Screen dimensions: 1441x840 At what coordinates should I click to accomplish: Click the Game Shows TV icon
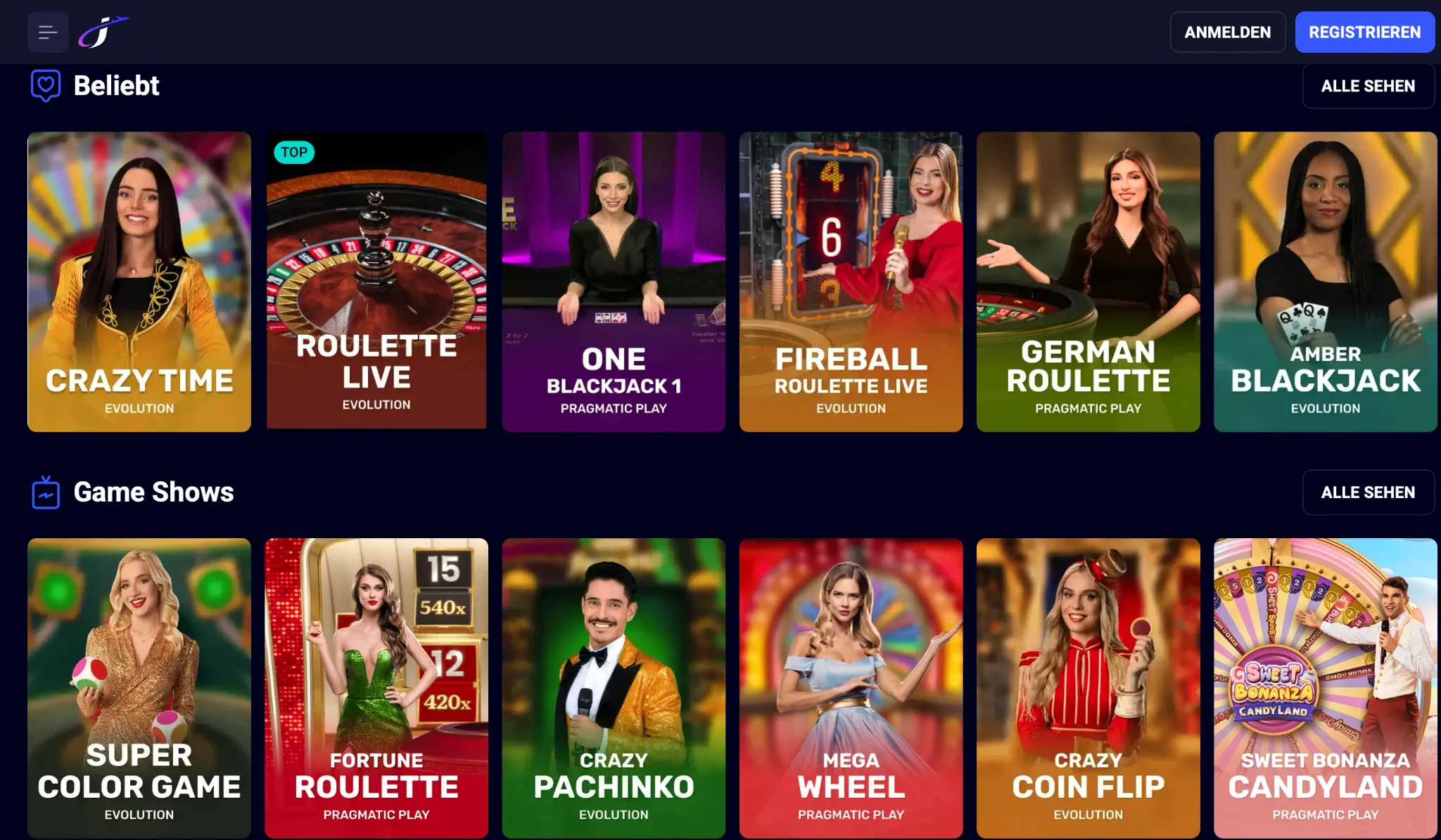click(46, 492)
